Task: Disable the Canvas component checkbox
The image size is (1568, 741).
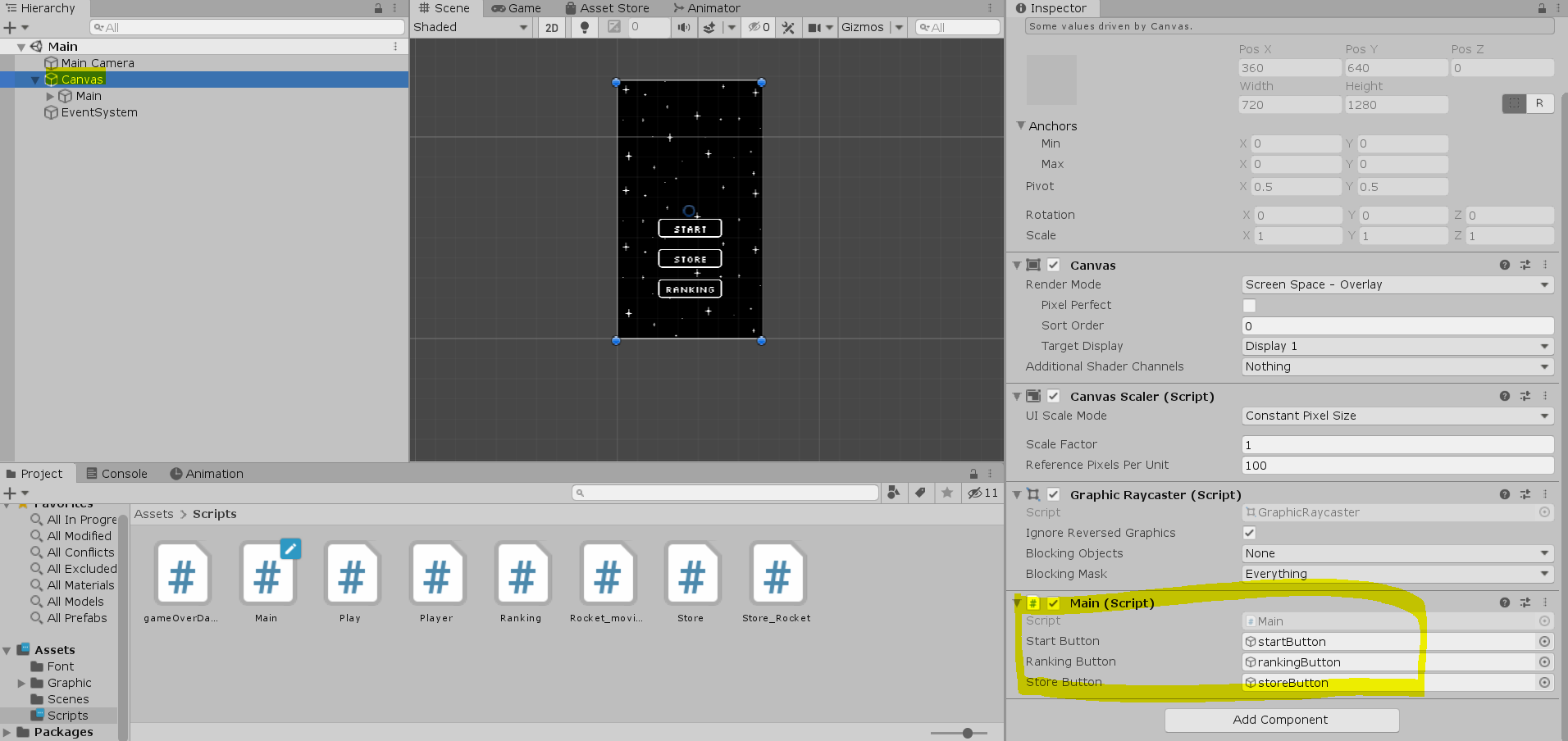Action: (1054, 265)
